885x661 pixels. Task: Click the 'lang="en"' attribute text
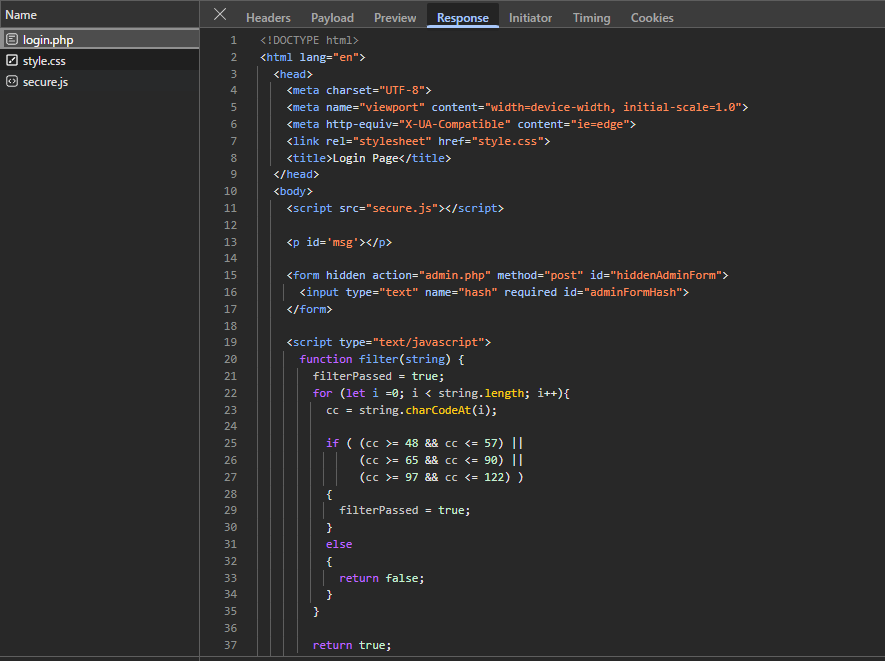tap(329, 57)
